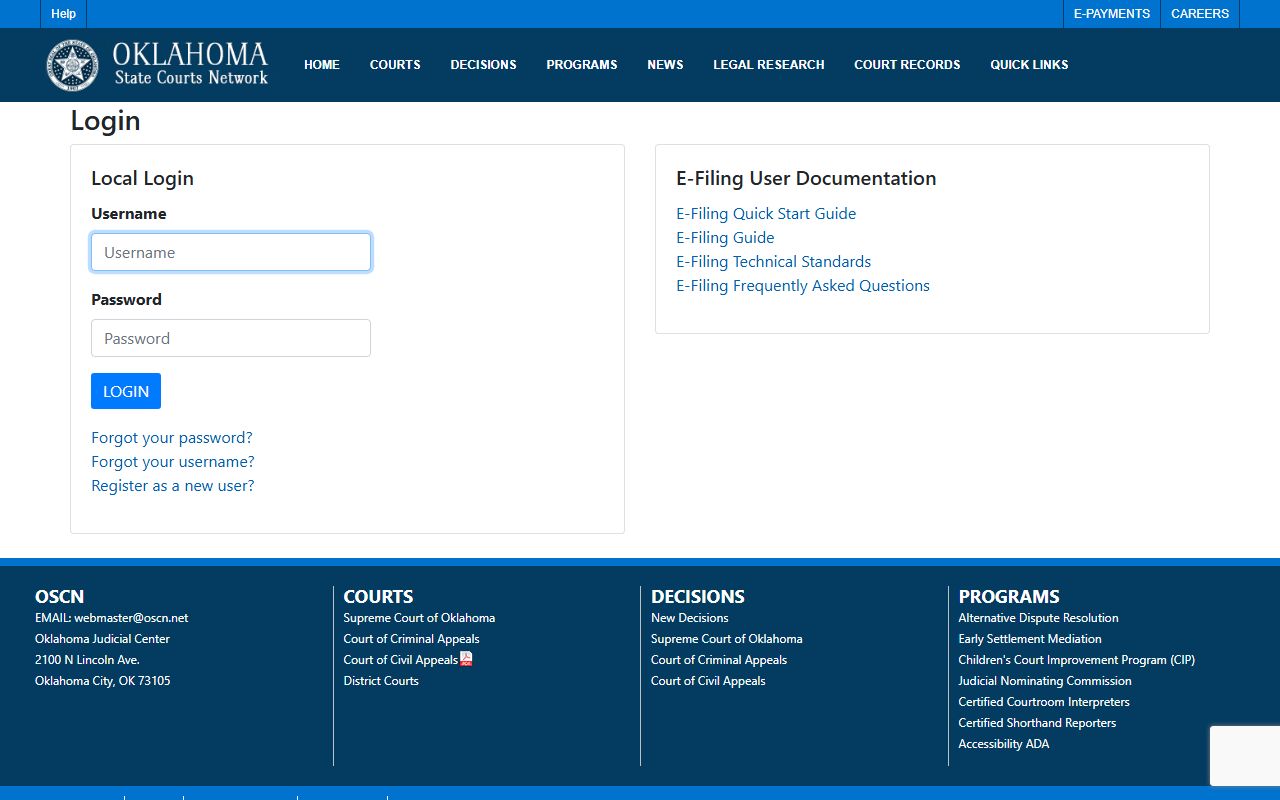Click the PROGRAMS footer heading
This screenshot has height=800, width=1280.
coord(1009,597)
